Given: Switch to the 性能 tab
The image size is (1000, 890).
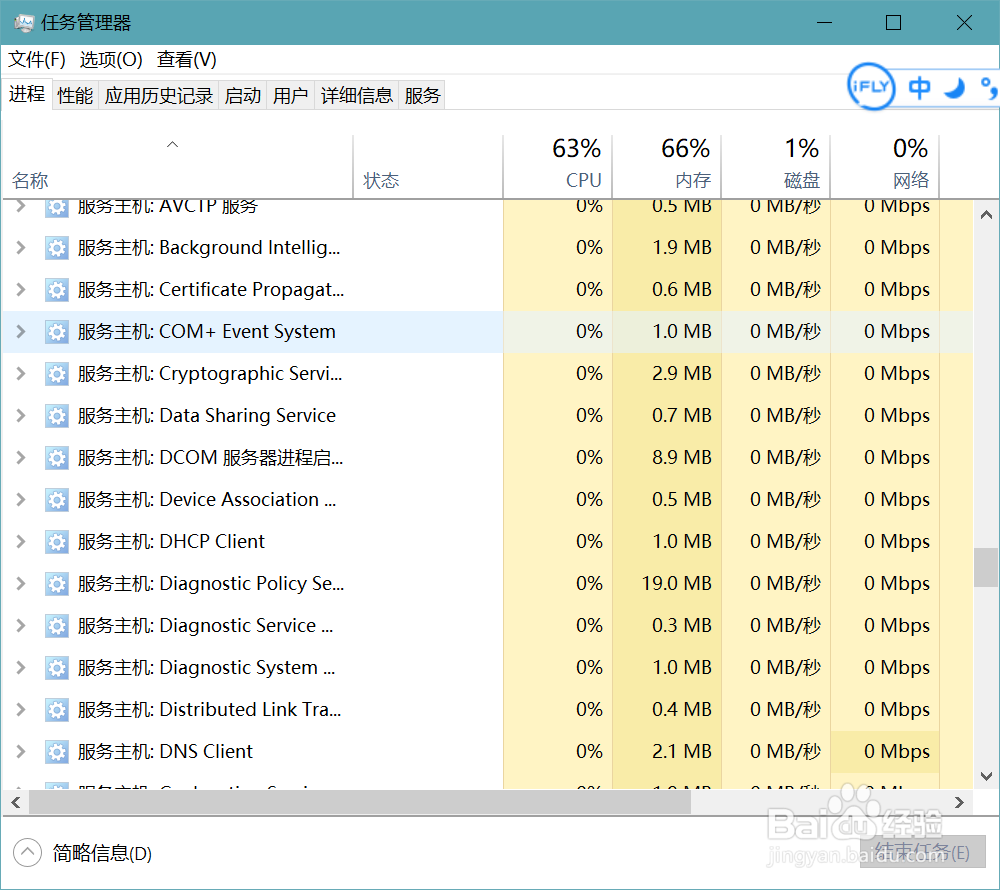Looking at the screenshot, I should [75, 94].
